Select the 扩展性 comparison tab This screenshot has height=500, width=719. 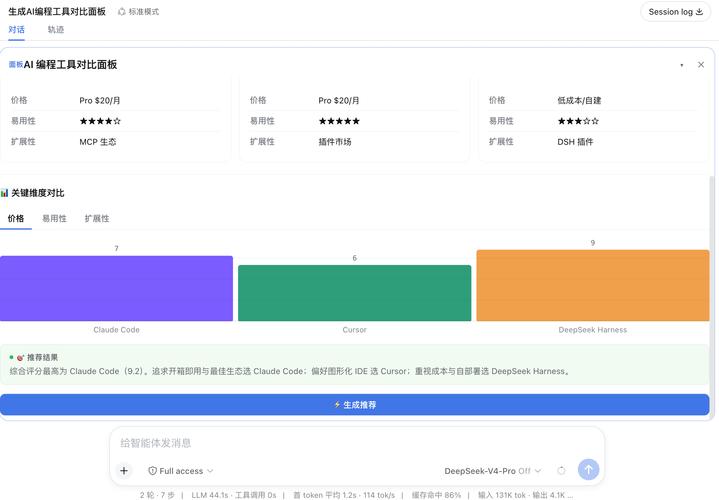point(97,219)
